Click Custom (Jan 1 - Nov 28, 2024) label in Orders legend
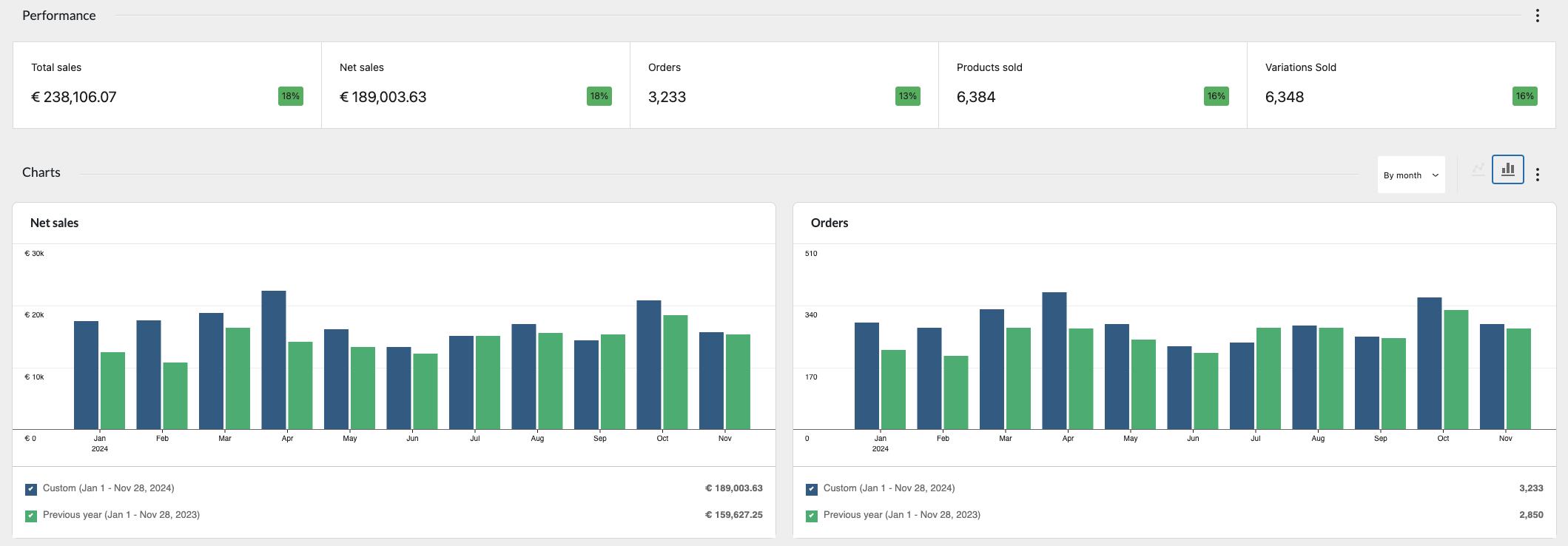 tap(889, 488)
